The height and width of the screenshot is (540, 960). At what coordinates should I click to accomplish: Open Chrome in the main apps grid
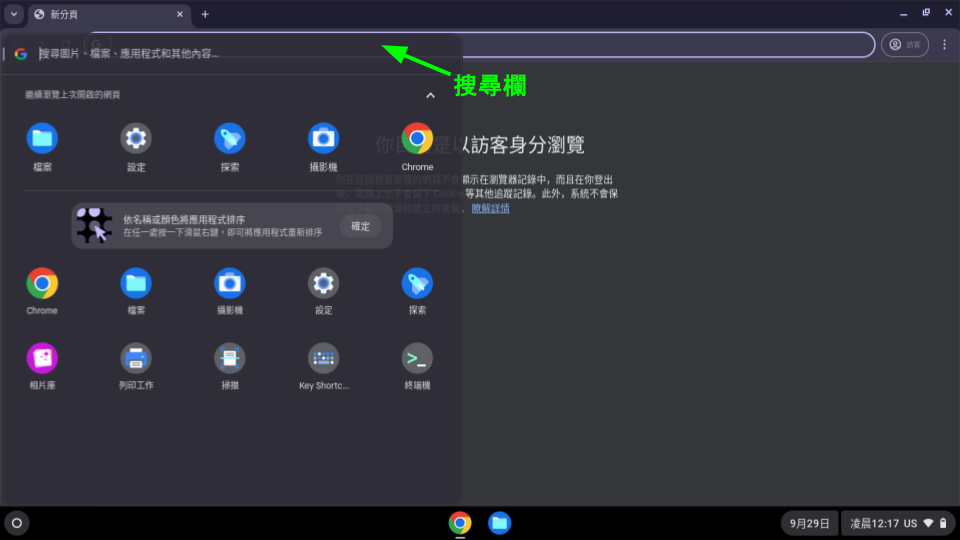click(42, 283)
